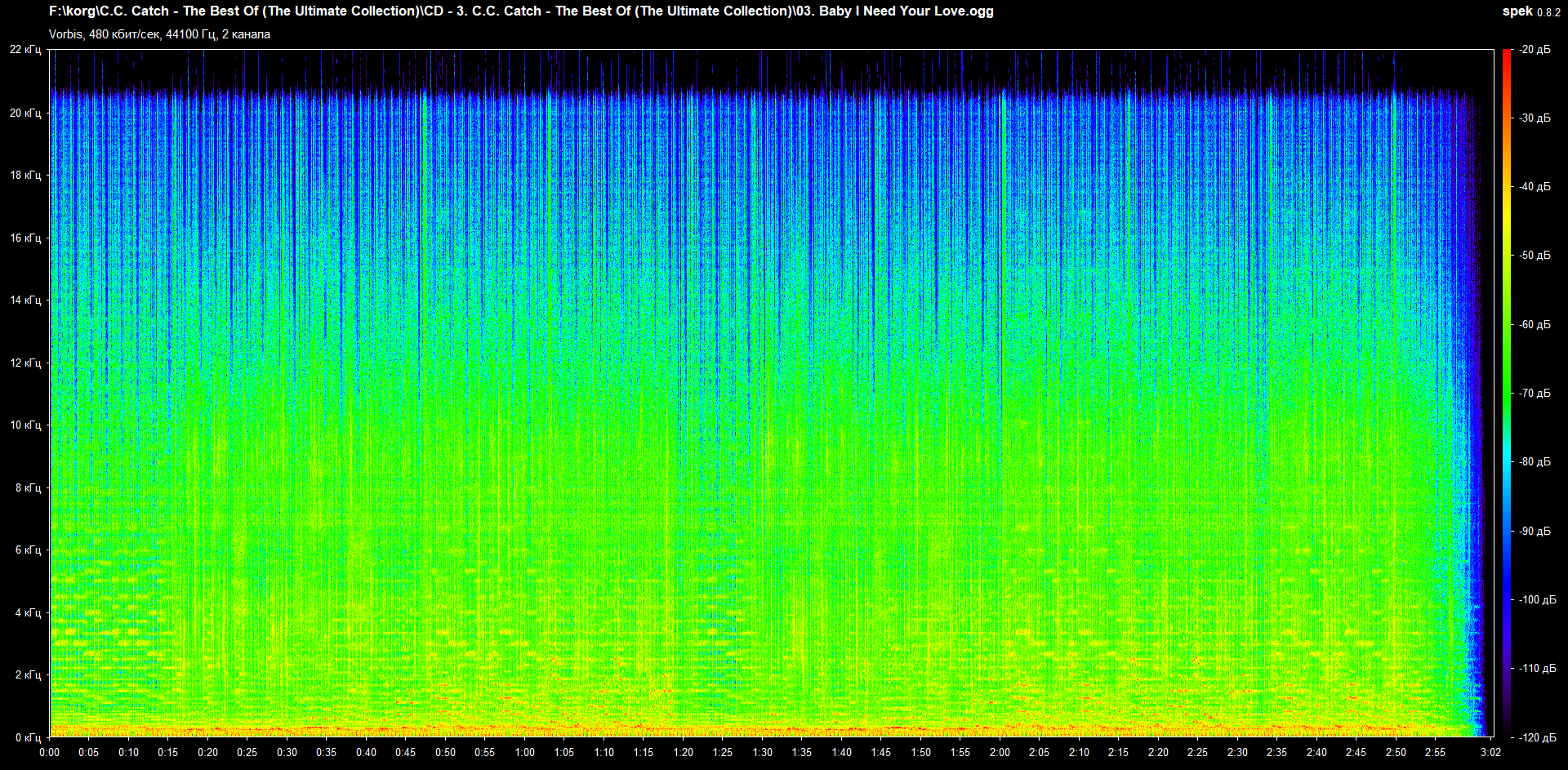Click the 2:55 time axis label

tap(1436, 753)
